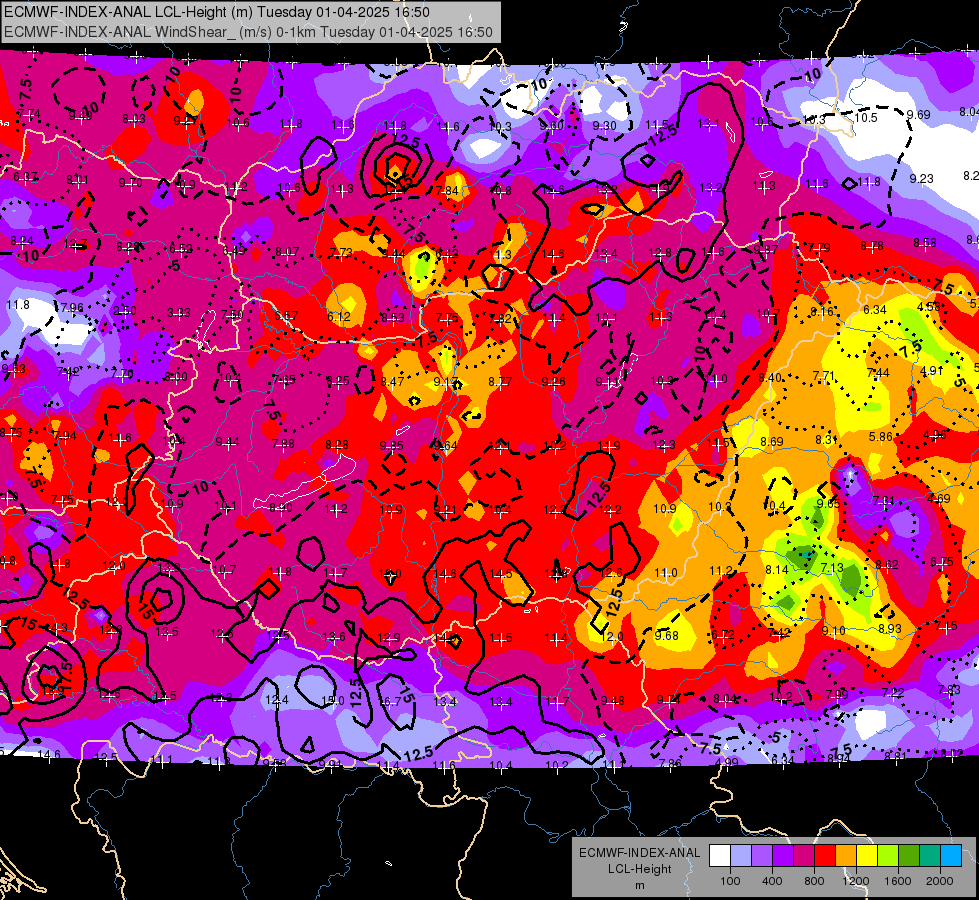Screen dimensions: 979x900
Task: Click the WindShear 0-1km title line
Action: tap(248, 32)
